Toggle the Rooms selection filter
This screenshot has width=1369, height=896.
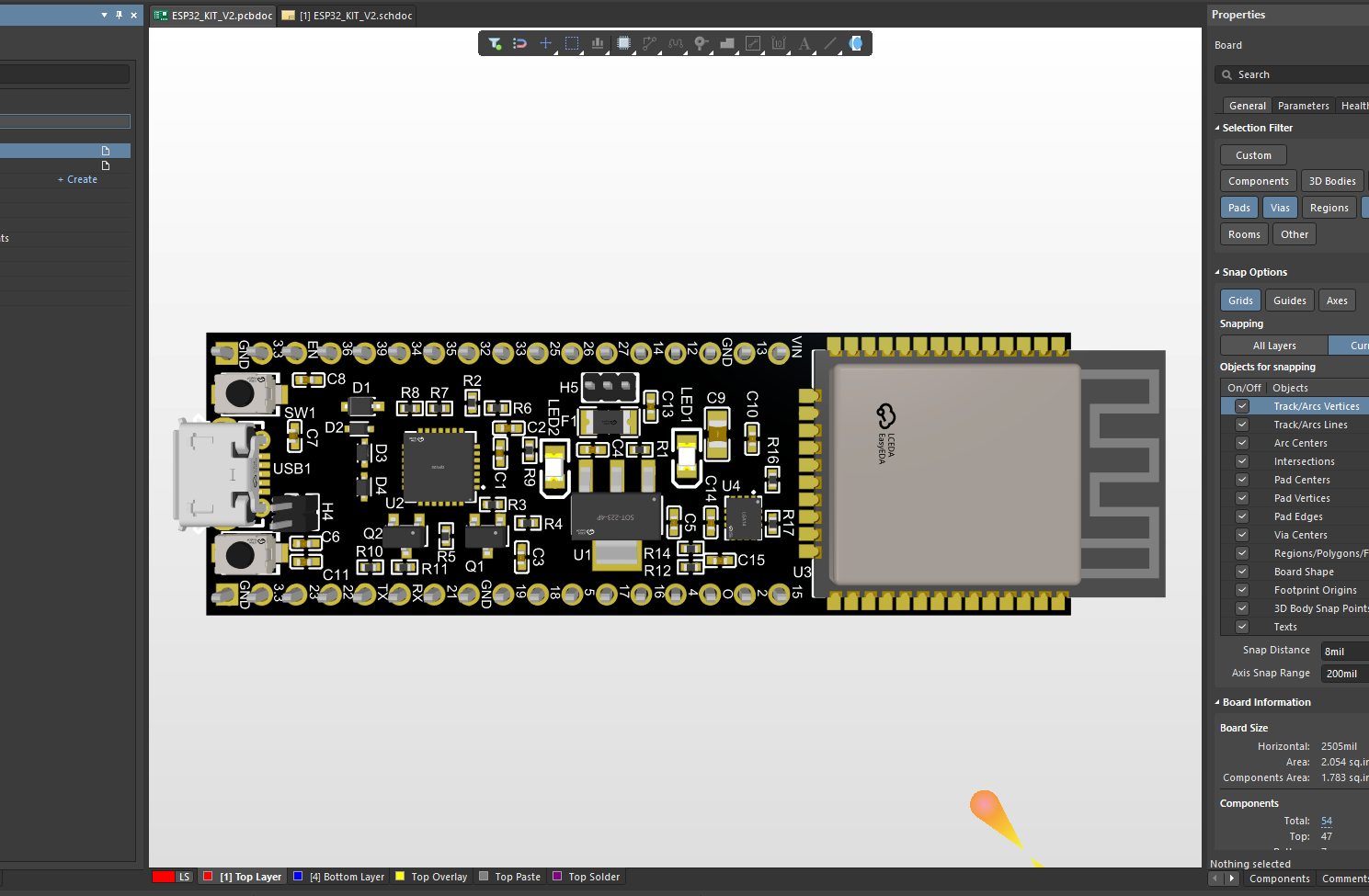pos(1244,234)
